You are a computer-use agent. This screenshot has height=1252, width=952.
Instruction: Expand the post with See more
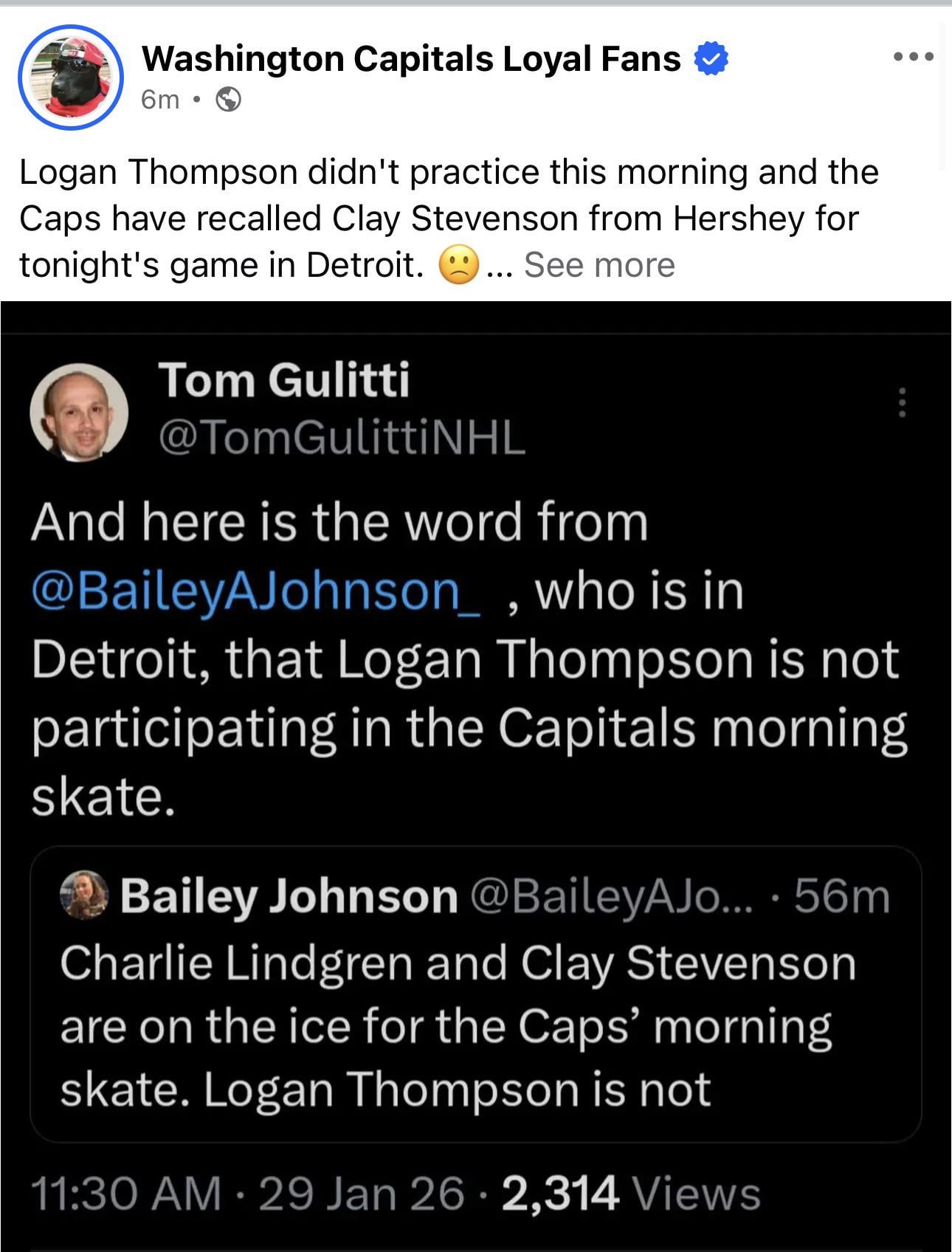pos(599,265)
